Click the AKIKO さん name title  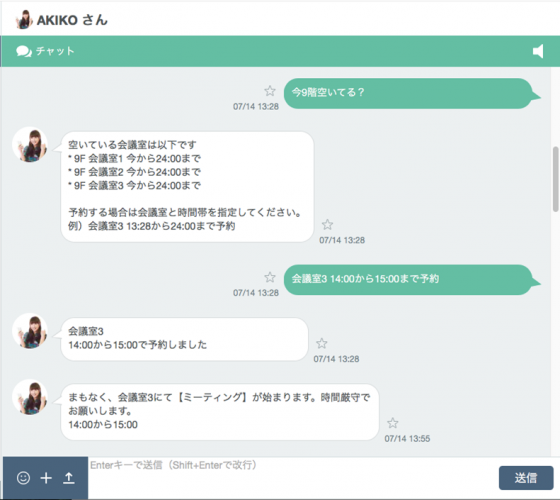click(72, 20)
